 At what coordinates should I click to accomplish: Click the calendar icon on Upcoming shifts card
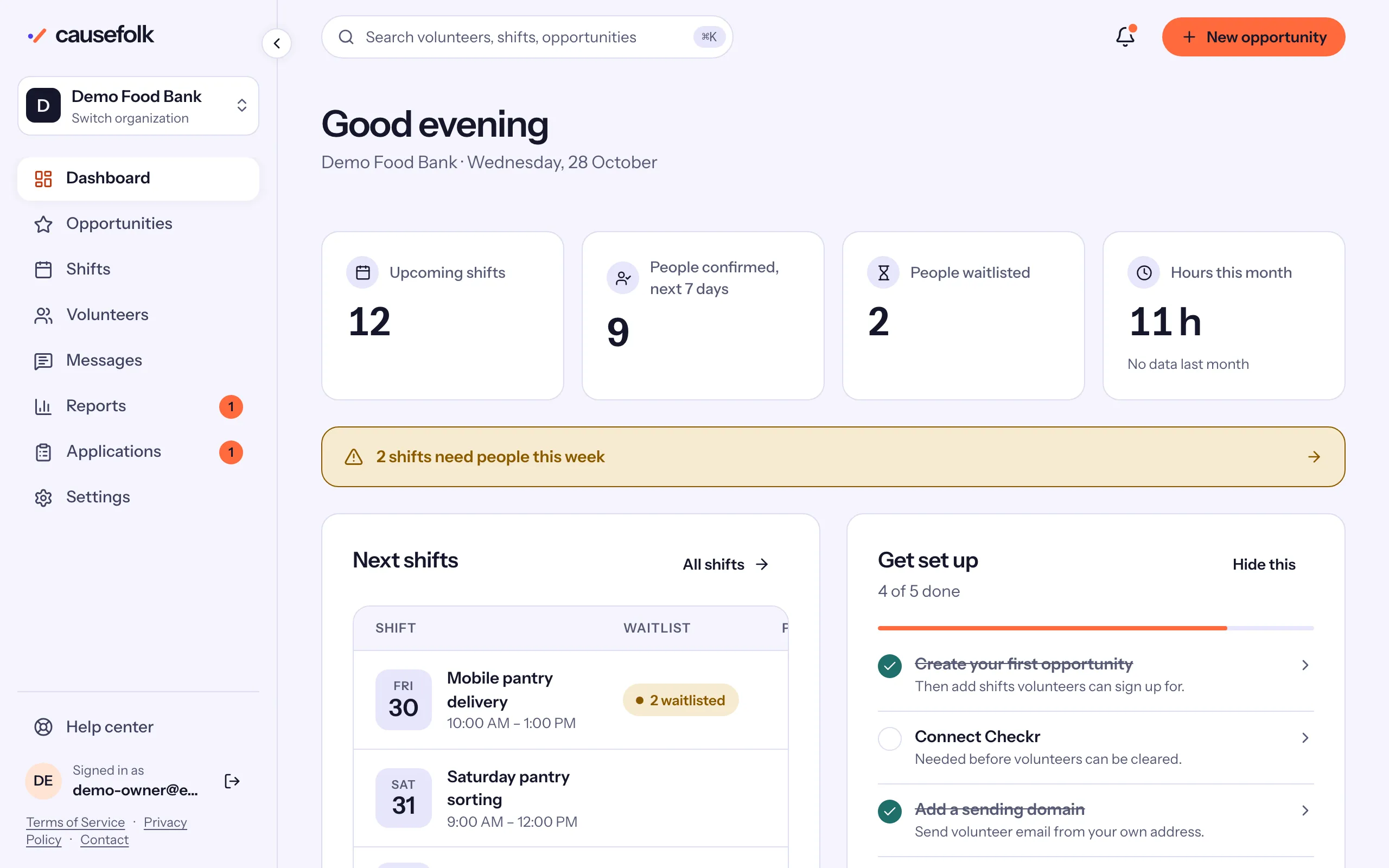coord(363,272)
